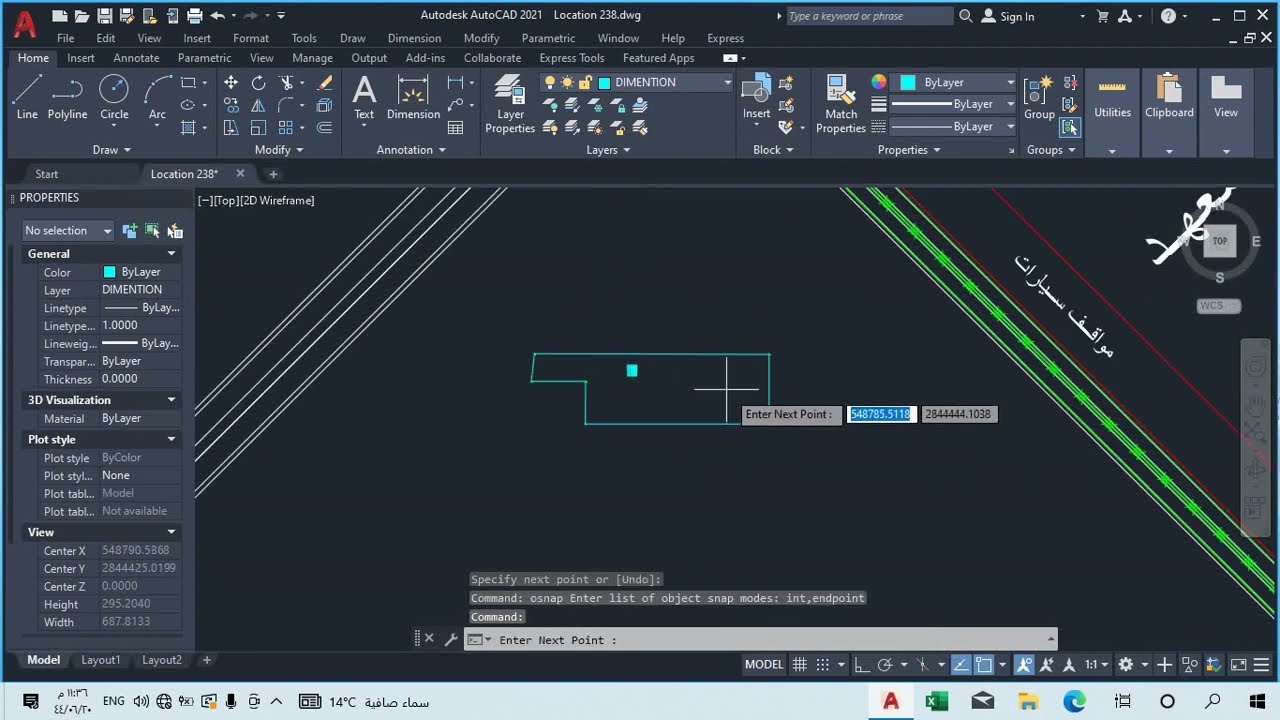
Task: Select the Arc tool
Action: coord(157,97)
